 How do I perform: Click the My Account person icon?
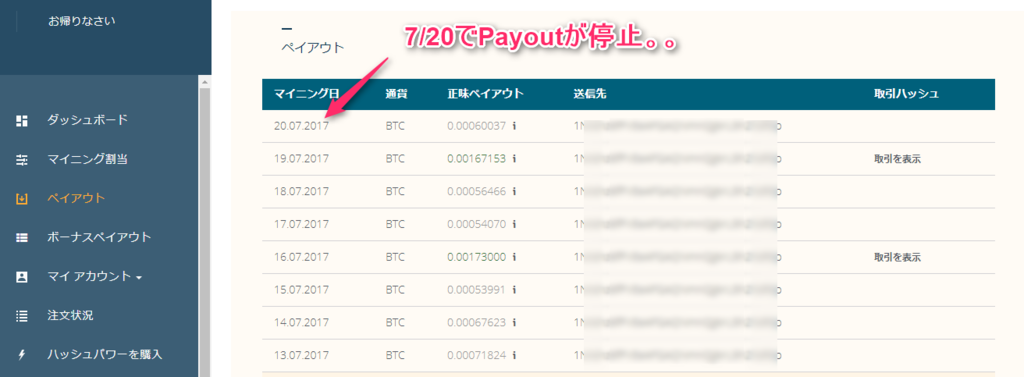point(22,277)
